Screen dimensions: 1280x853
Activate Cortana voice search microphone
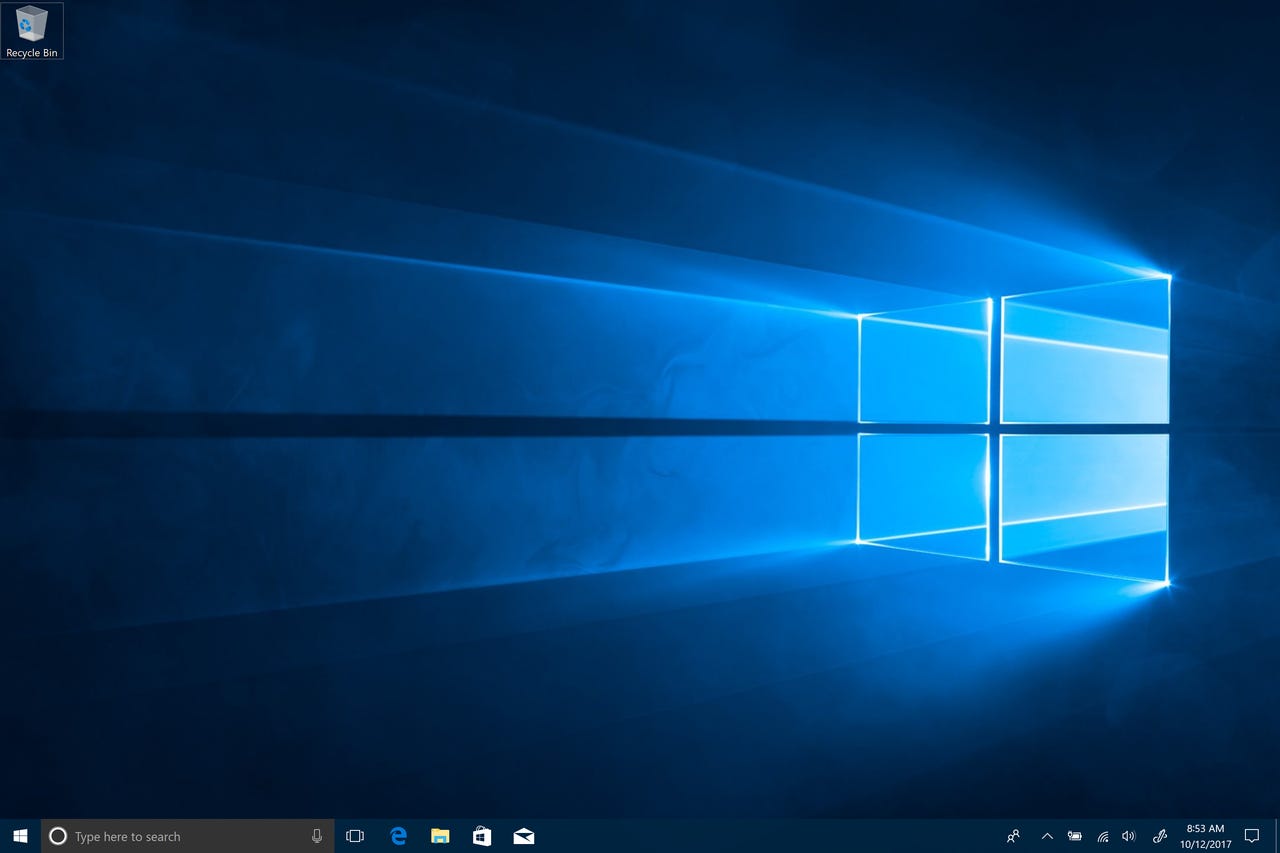tap(316, 836)
